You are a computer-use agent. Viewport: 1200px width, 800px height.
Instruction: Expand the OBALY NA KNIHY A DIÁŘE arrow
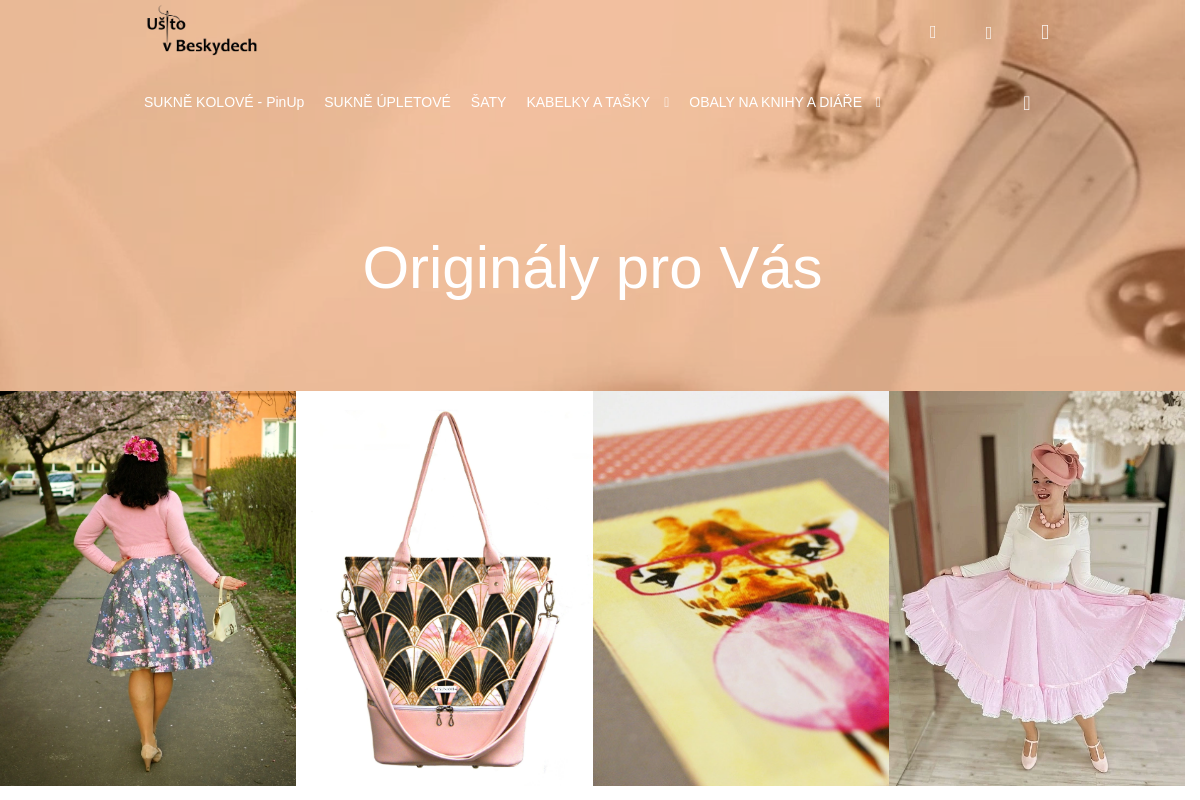878,102
